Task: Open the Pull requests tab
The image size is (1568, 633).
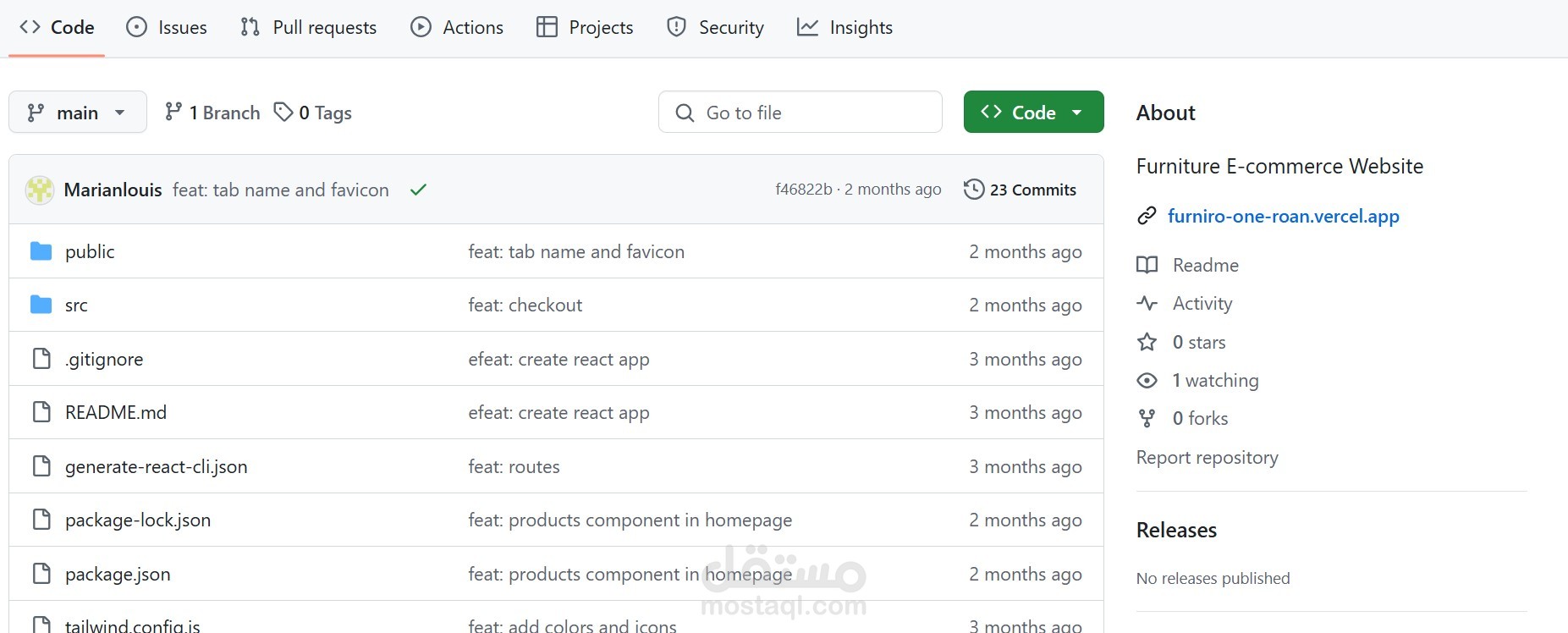Action: click(x=309, y=27)
